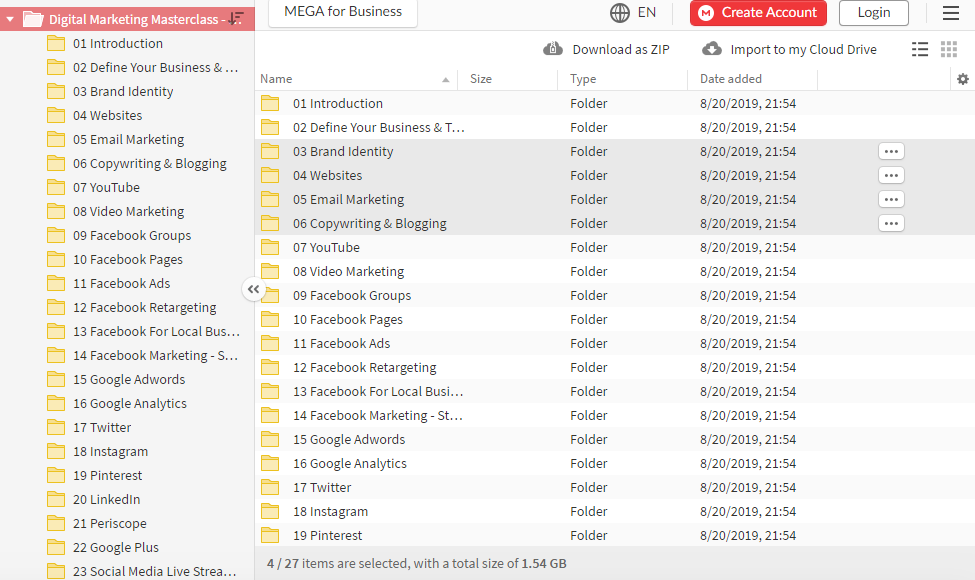The height and width of the screenshot is (580, 975).
Task: Click folder icon of 07 YouTube row
Action: tap(270, 247)
